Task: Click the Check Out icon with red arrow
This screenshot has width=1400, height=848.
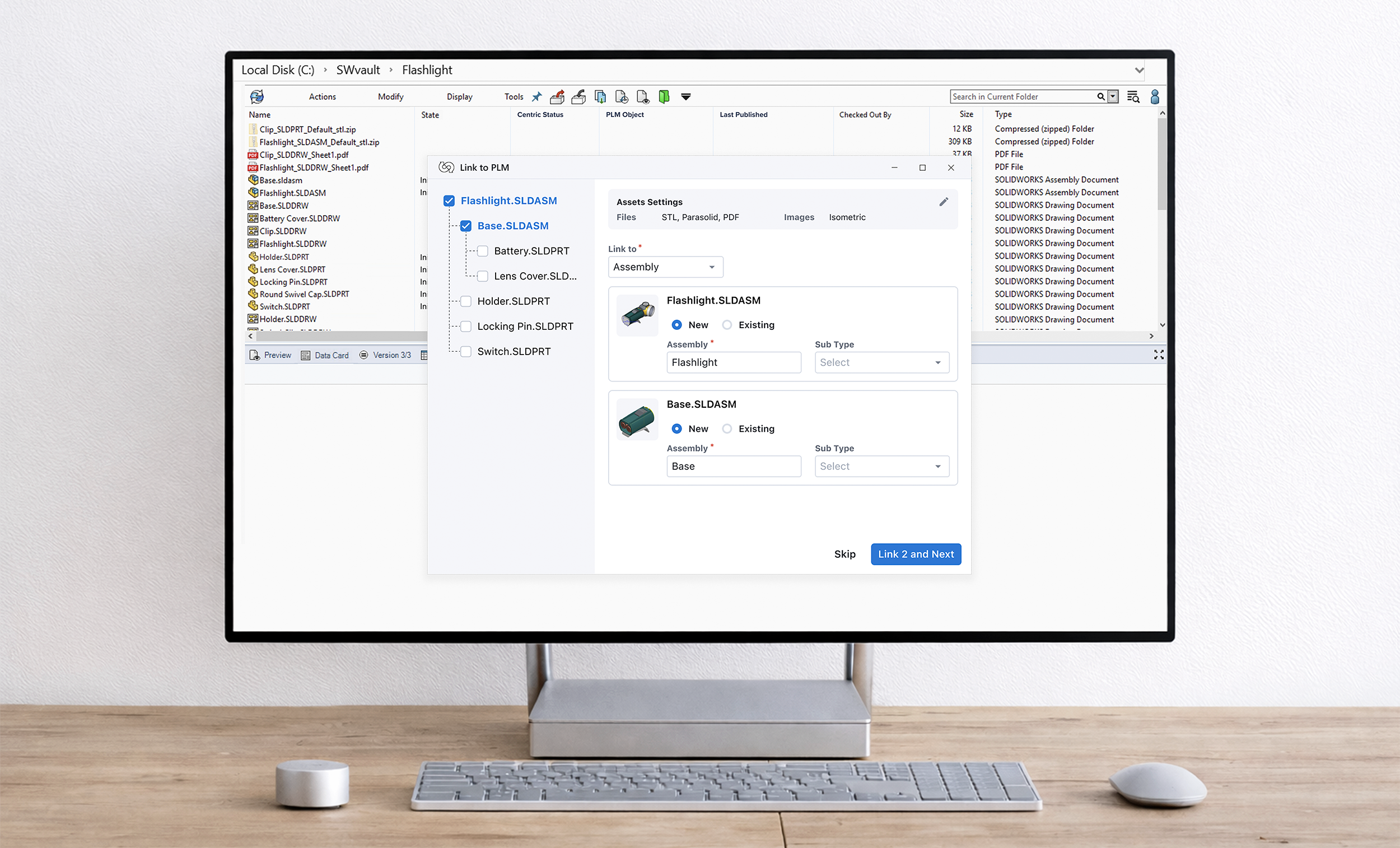Action: click(557, 97)
